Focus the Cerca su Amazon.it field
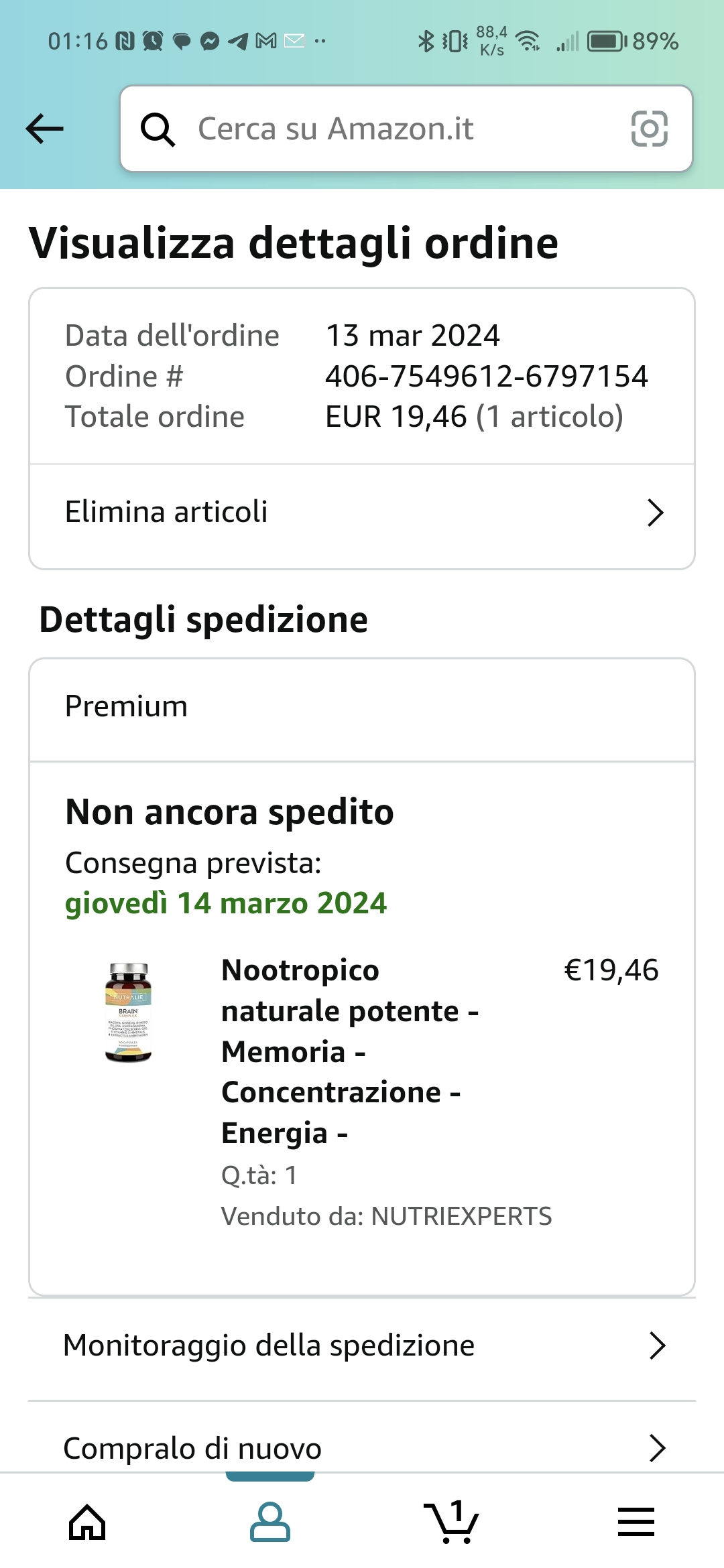Image resolution: width=724 pixels, height=1568 pixels. coord(402,129)
